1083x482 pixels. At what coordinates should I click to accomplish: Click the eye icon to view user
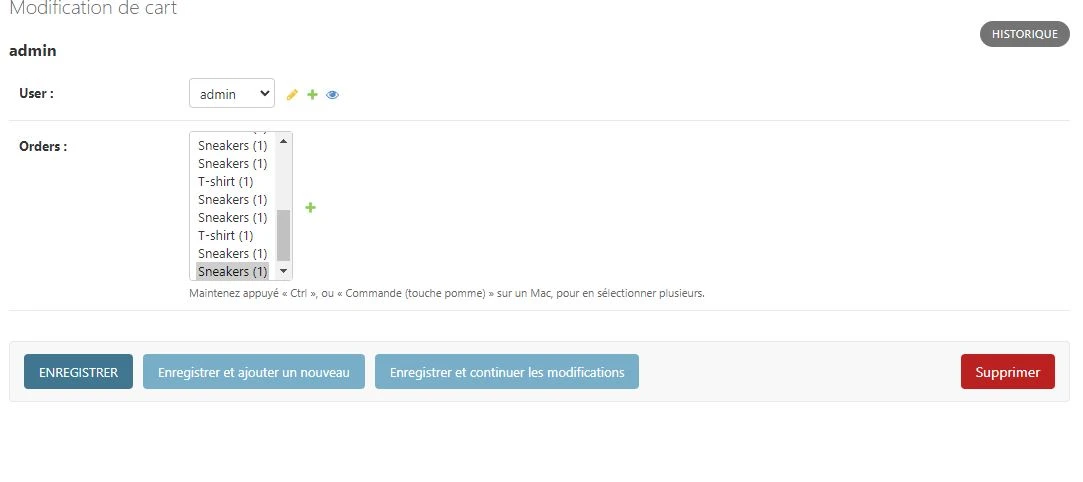[x=333, y=95]
